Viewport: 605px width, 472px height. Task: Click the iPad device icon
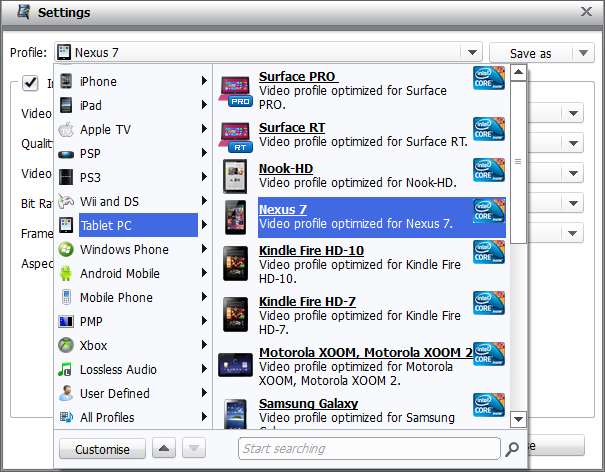tap(66, 105)
